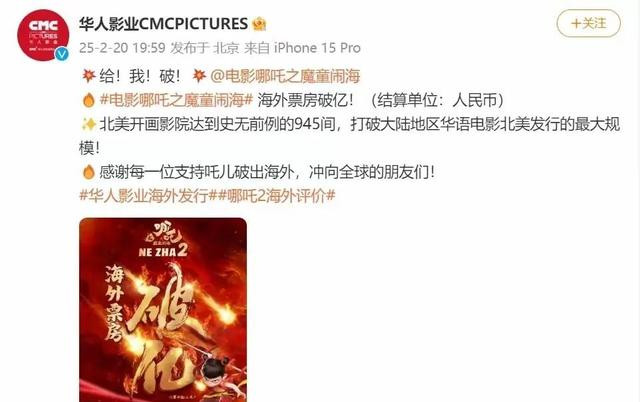Follow the account with +关注 button
640x402 pixels.
click(589, 23)
